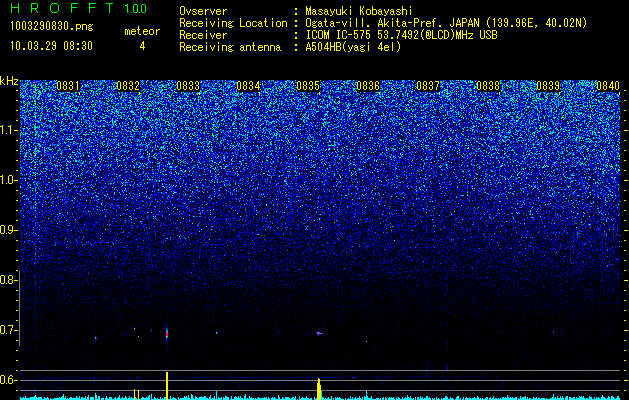
Task: Click the yellow signal bar cluster near 0835
Action: pyautogui.click(x=319, y=389)
